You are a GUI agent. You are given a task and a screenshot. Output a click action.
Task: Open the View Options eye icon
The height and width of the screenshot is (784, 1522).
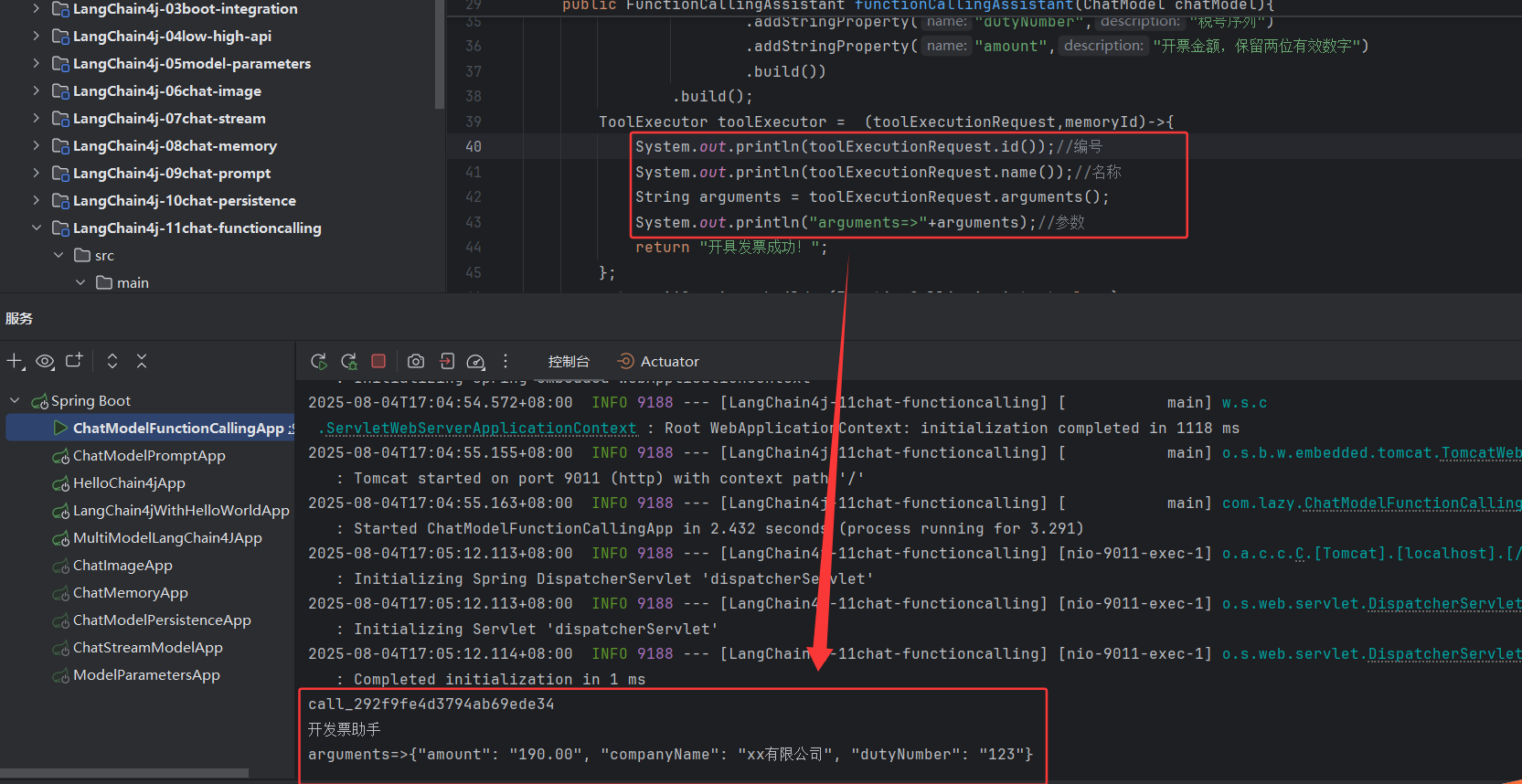[x=45, y=362]
